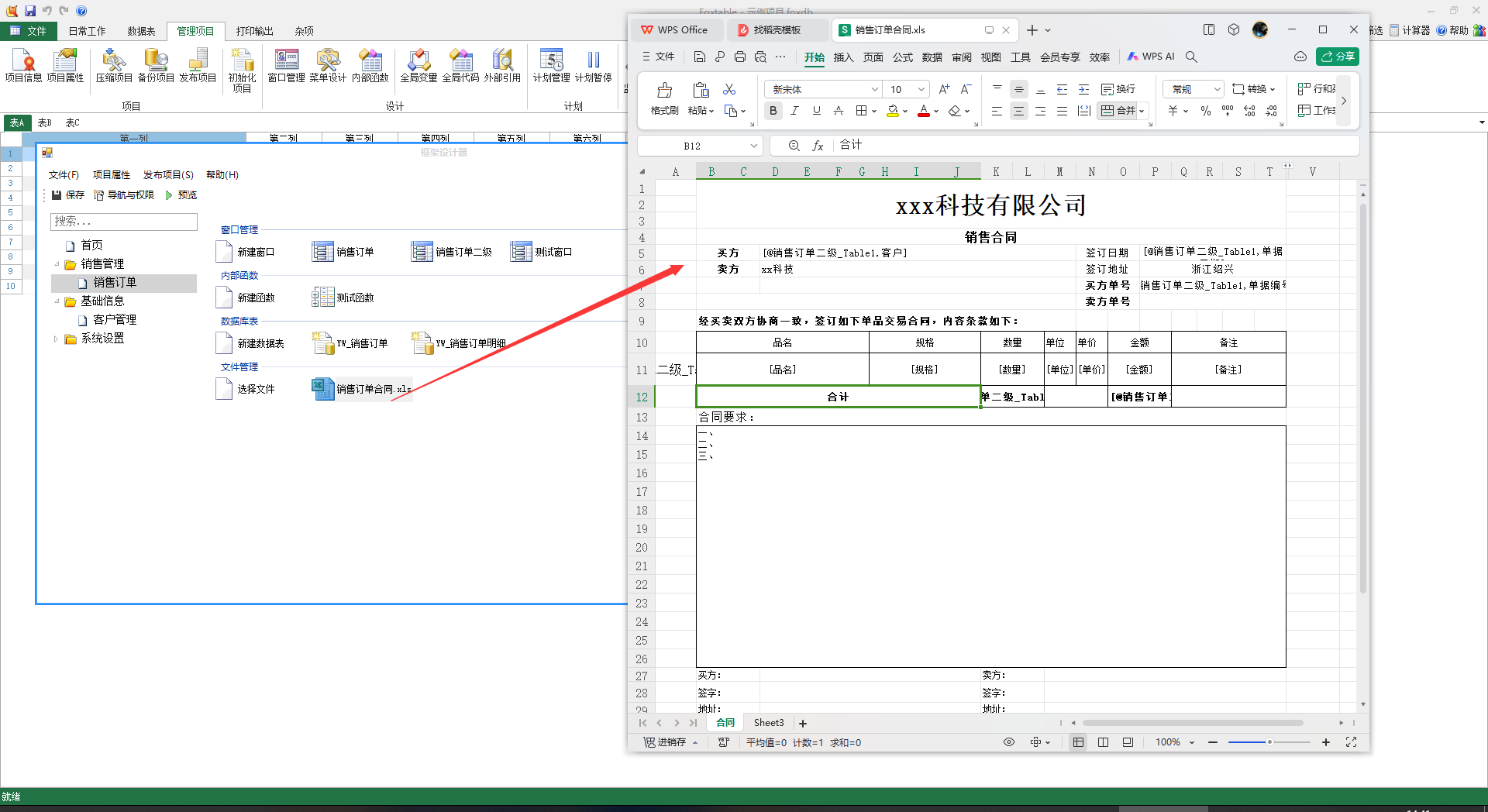Viewport: 1488px width, 812px height.
Task: Click the 菜单设计 icon in Foxtable ribbon
Action: pyautogui.click(x=328, y=65)
